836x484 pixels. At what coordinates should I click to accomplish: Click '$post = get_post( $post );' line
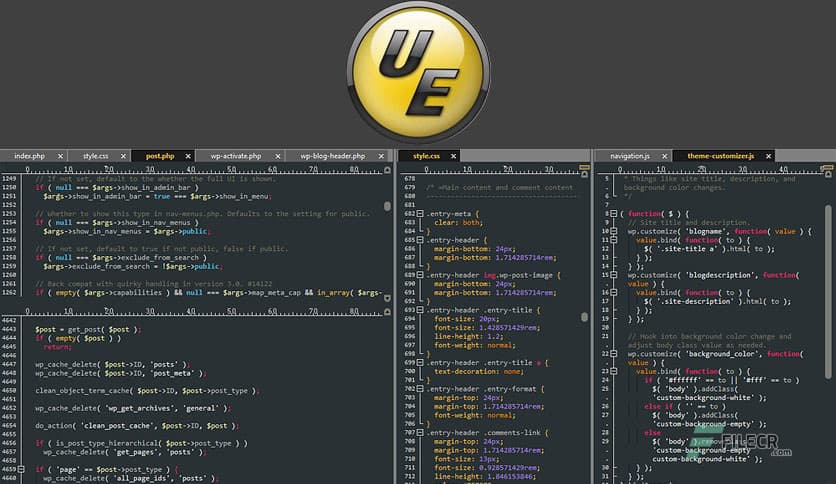pos(88,329)
